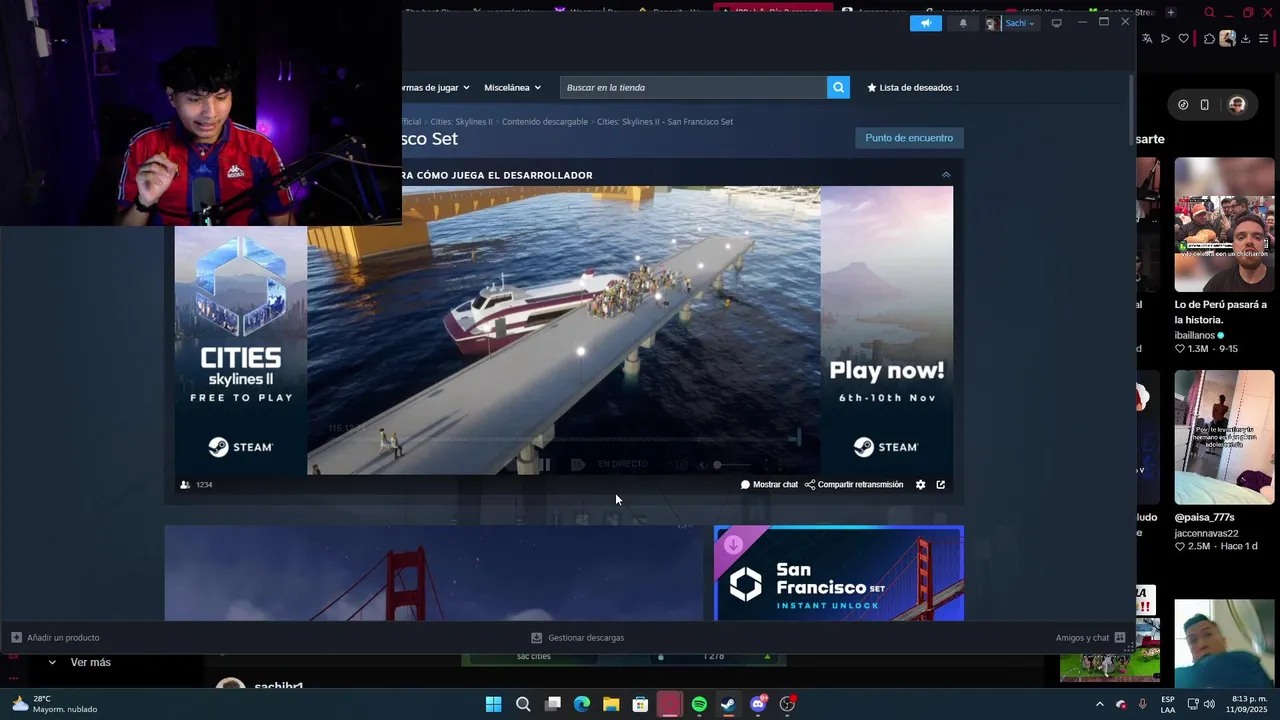
Task: Click the broadcast viewers count icon
Action: (x=185, y=485)
